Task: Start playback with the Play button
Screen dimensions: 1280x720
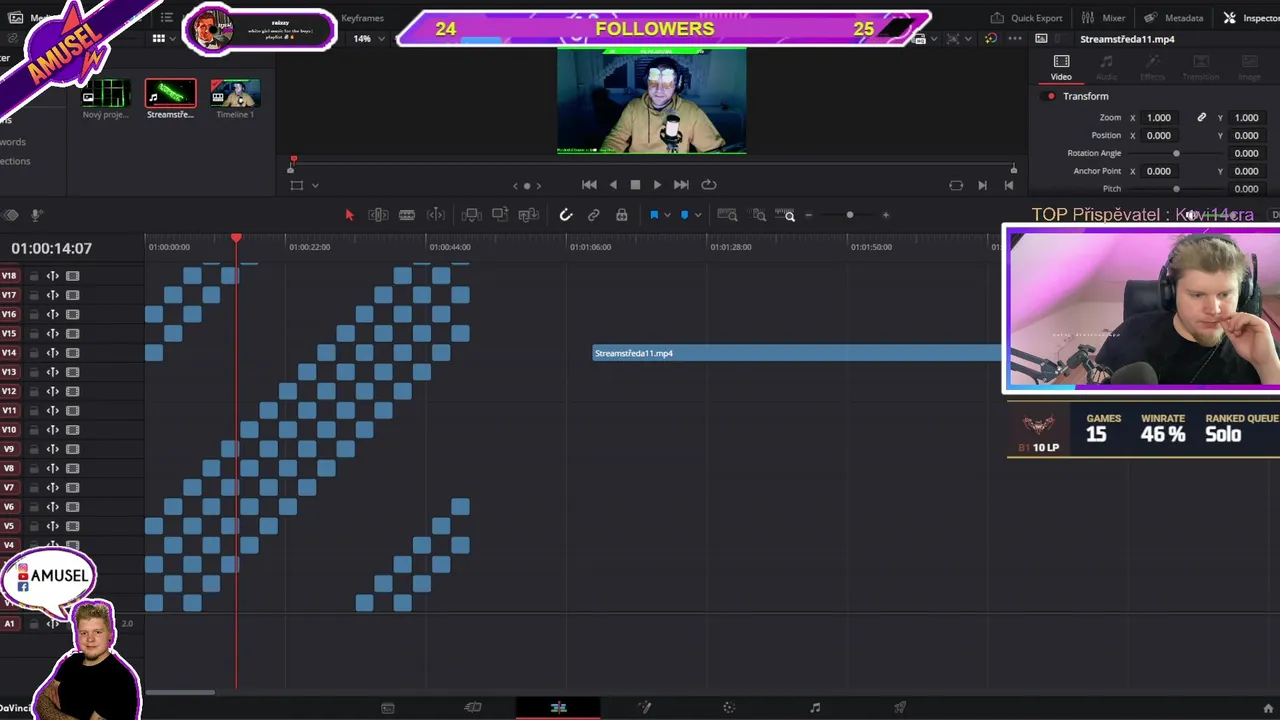Action: click(657, 185)
